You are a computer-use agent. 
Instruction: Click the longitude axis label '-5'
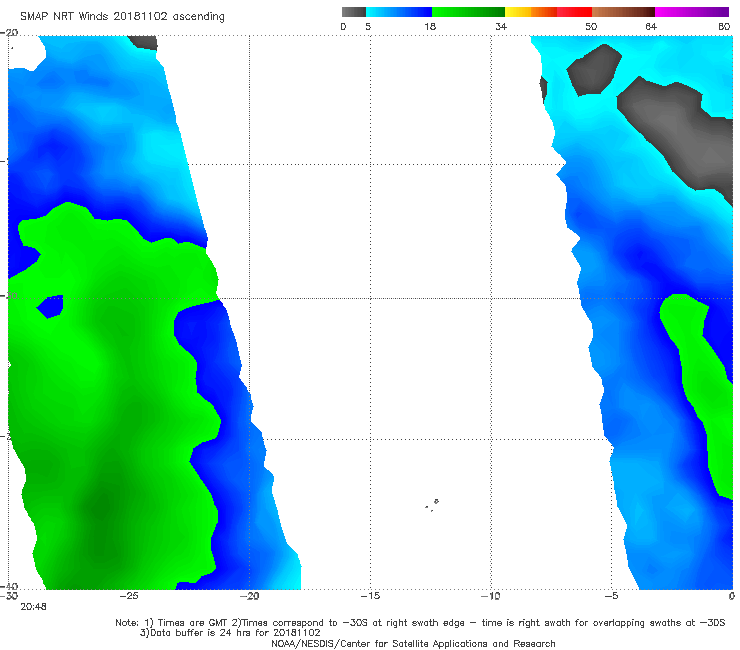pyautogui.click(x=612, y=596)
